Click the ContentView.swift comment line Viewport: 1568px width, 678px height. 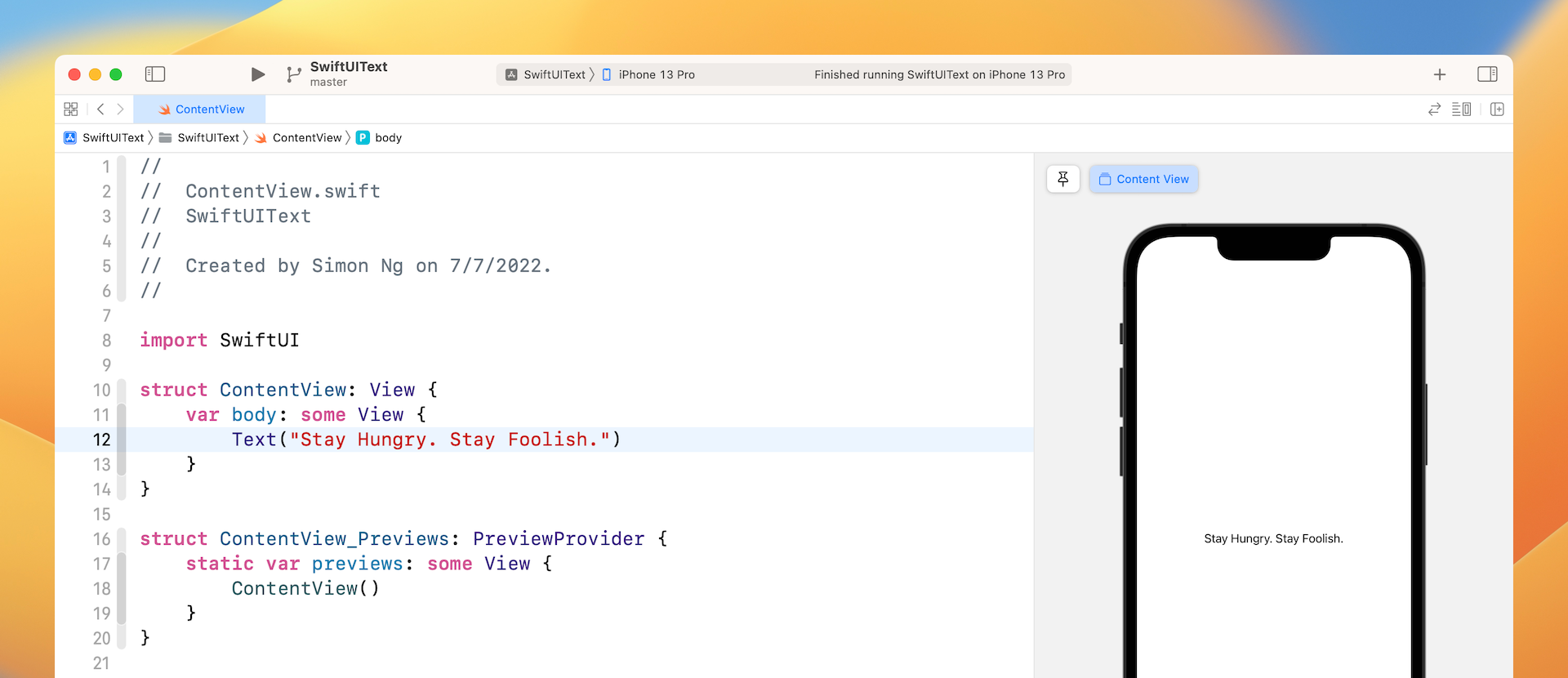coord(261,191)
